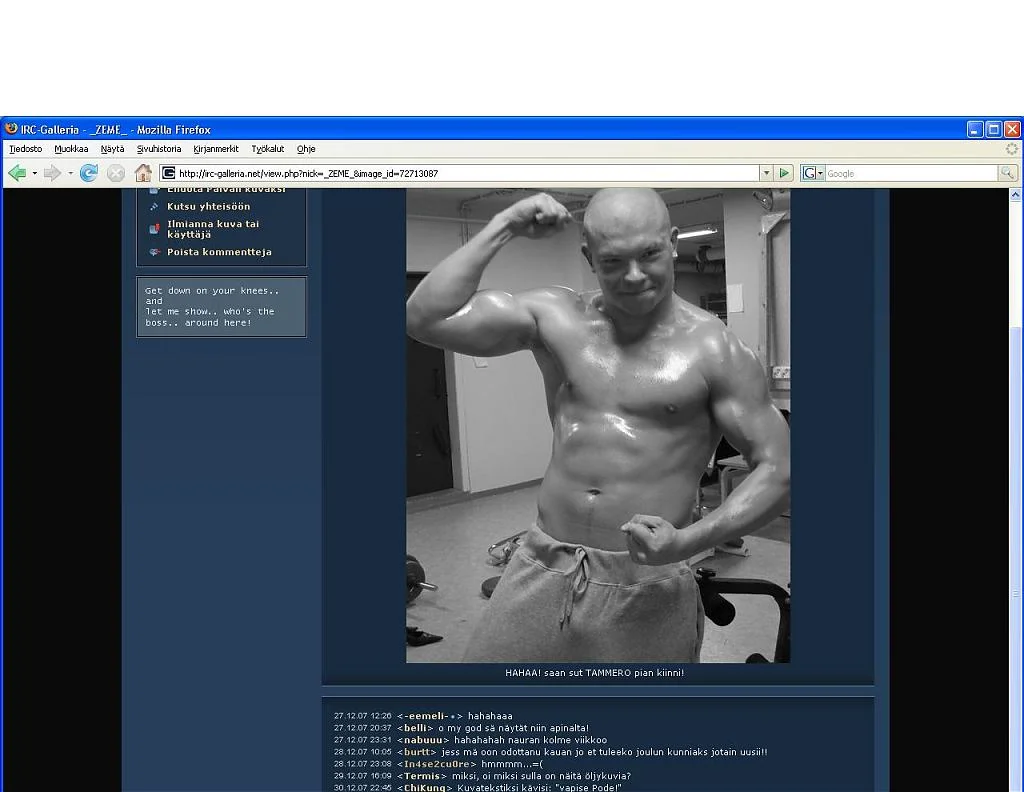This screenshot has height=792, width=1024.
Task: Open the Back history dropdown arrow
Action: click(x=34, y=173)
